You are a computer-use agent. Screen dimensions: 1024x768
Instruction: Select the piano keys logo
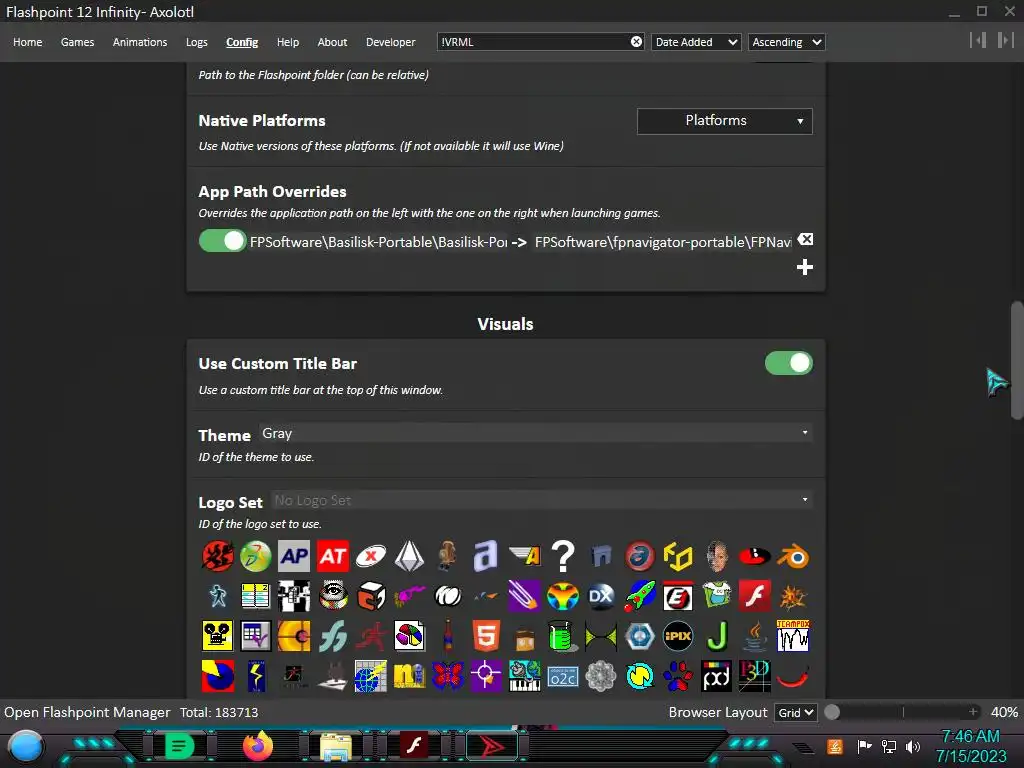point(524,676)
